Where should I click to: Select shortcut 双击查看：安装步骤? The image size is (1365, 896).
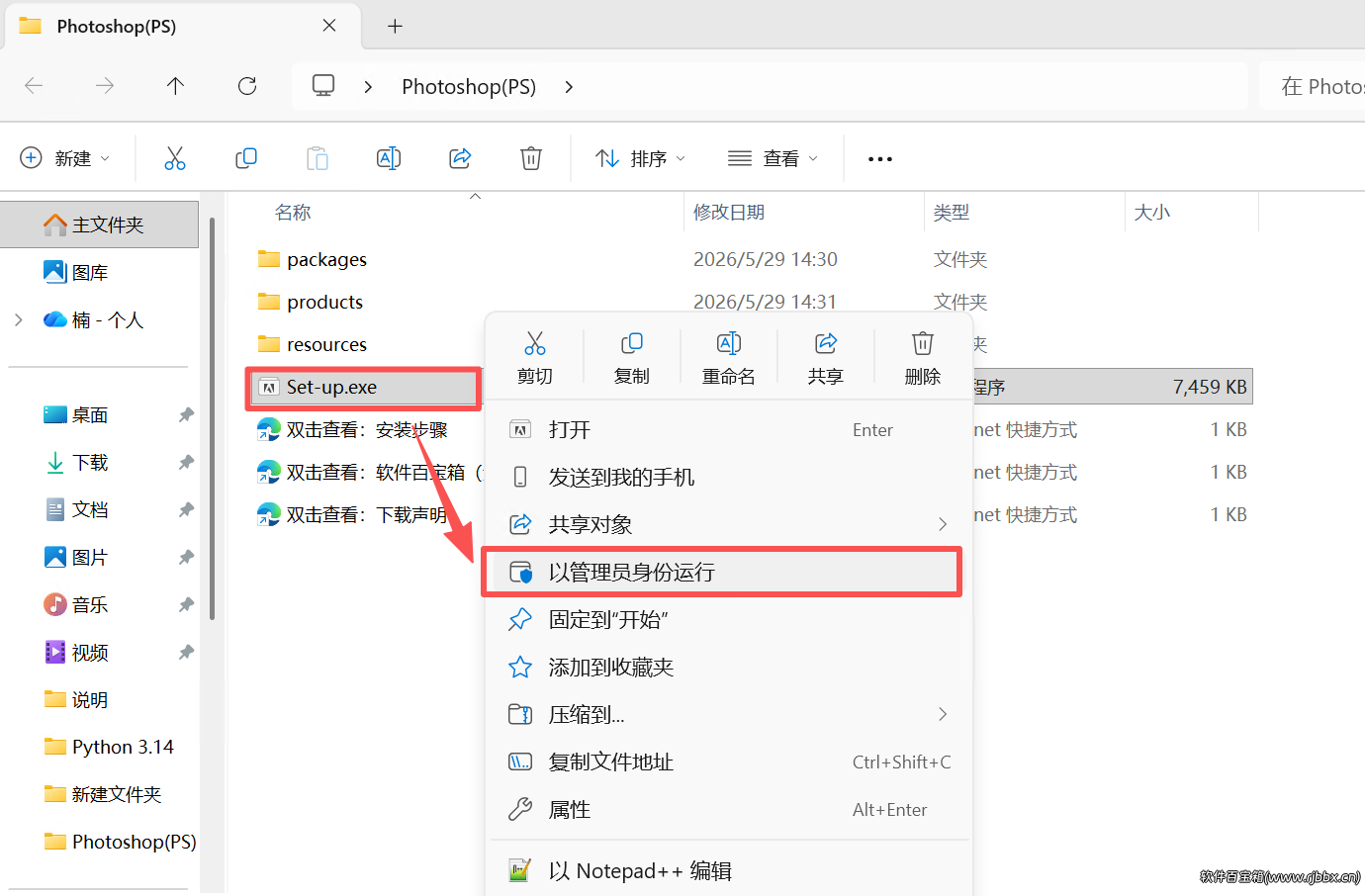click(x=366, y=430)
